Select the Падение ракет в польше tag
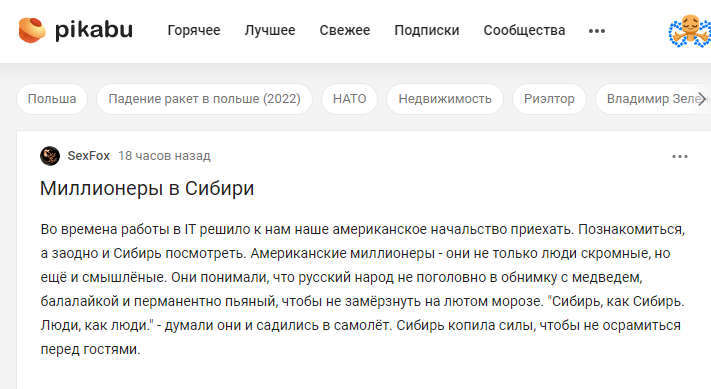The height and width of the screenshot is (389, 711). (205, 99)
